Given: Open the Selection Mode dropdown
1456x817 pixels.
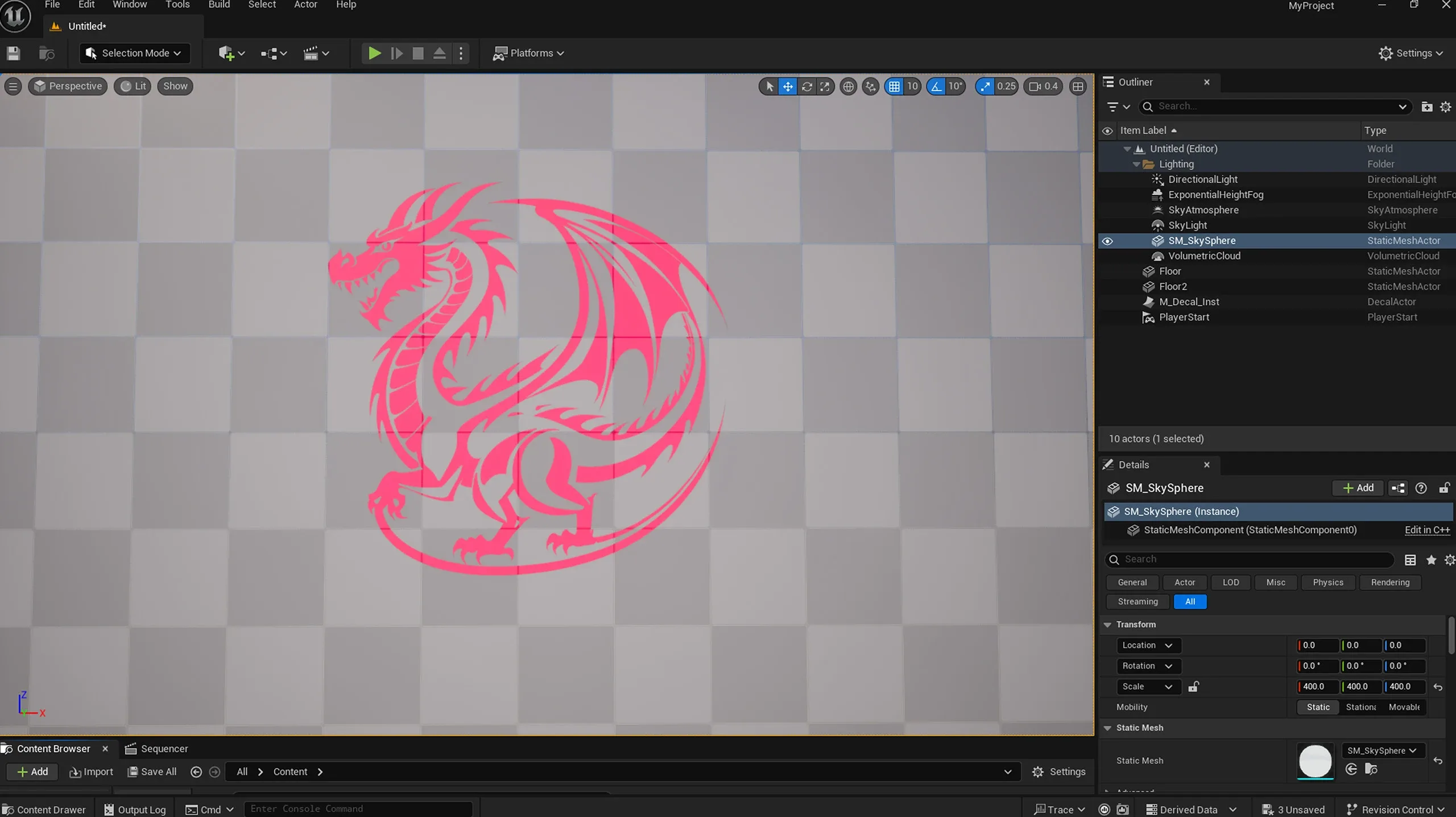Looking at the screenshot, I should [134, 53].
